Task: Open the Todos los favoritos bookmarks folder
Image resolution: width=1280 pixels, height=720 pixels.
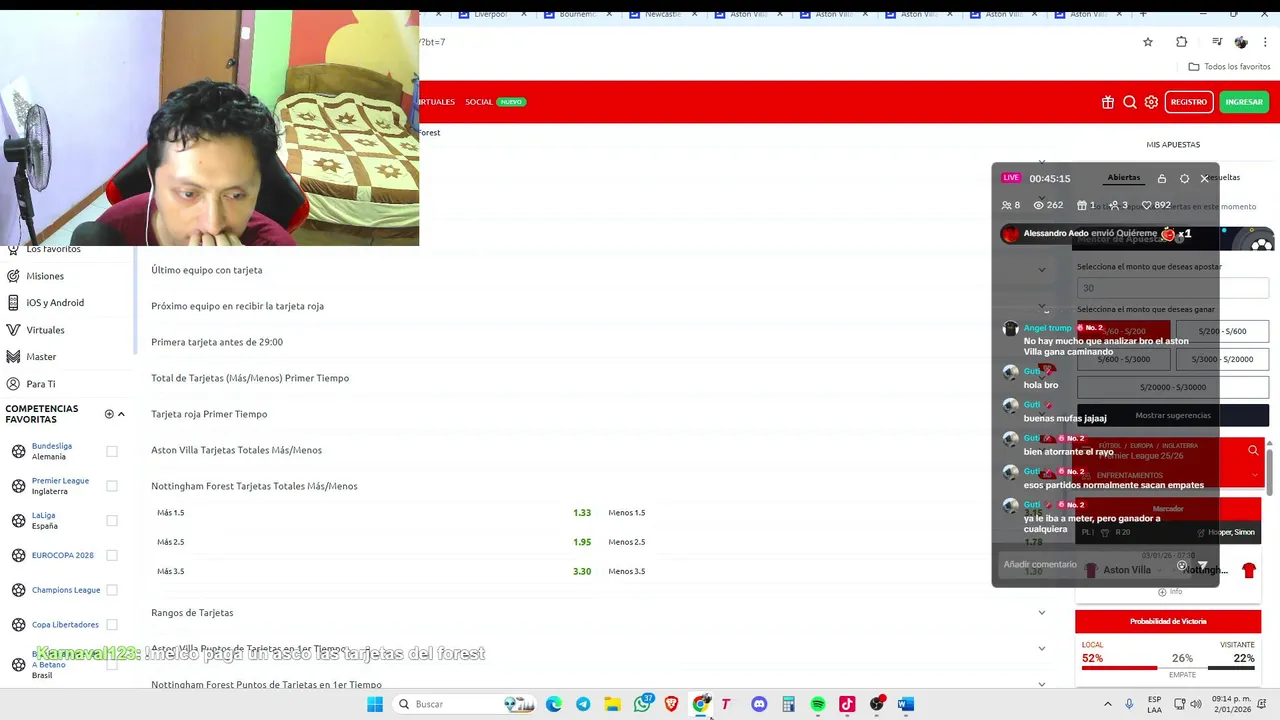Action: 1229,67
